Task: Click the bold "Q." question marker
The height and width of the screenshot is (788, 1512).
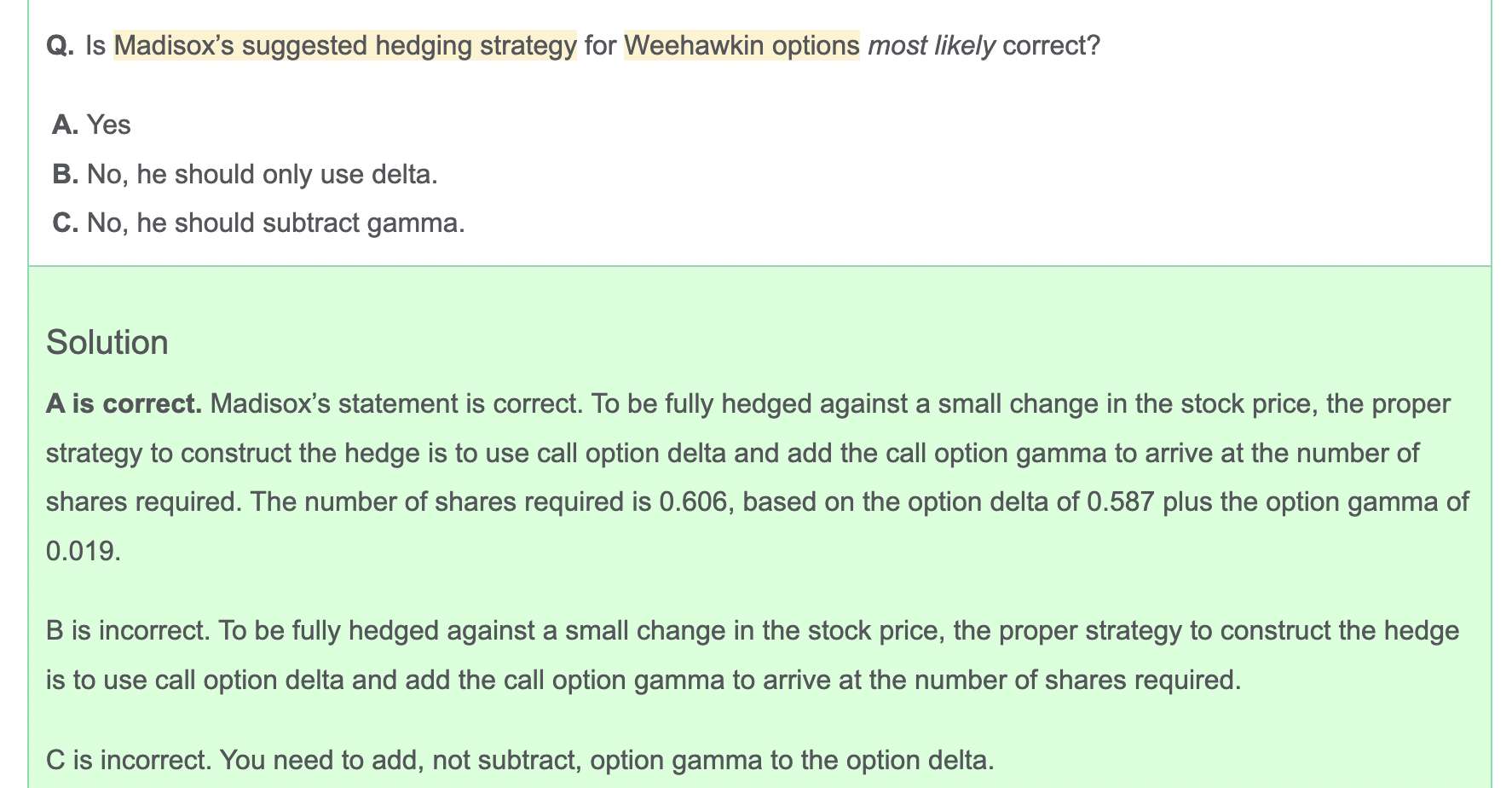Action: 61,45
